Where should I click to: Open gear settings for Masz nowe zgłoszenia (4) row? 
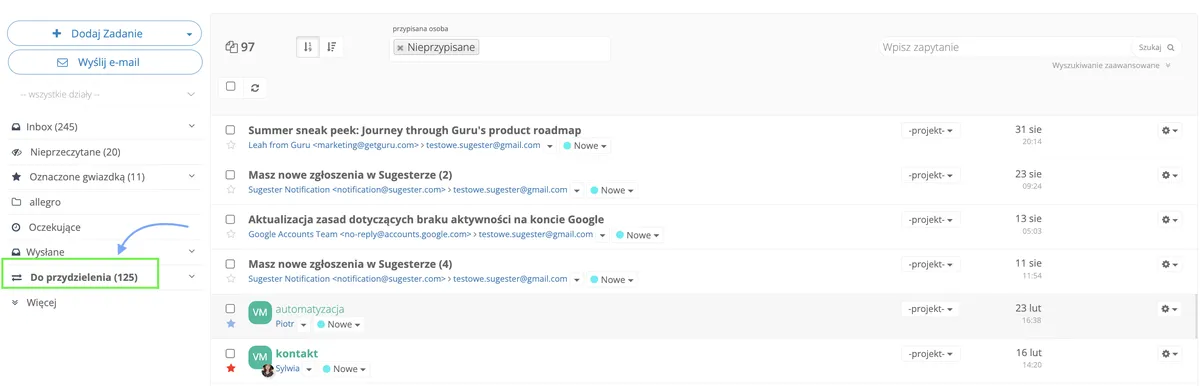coord(1169,264)
